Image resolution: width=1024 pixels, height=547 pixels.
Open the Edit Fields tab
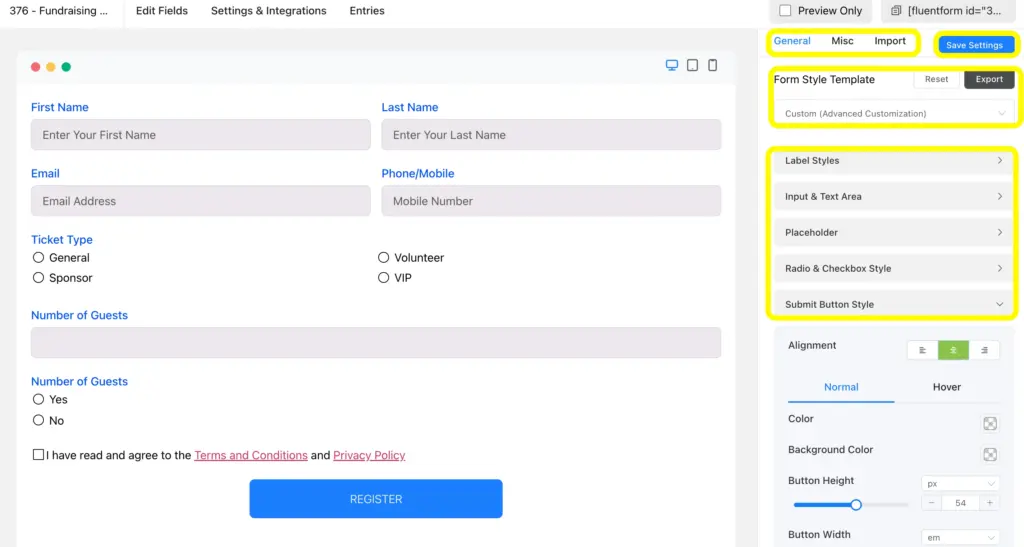(161, 10)
